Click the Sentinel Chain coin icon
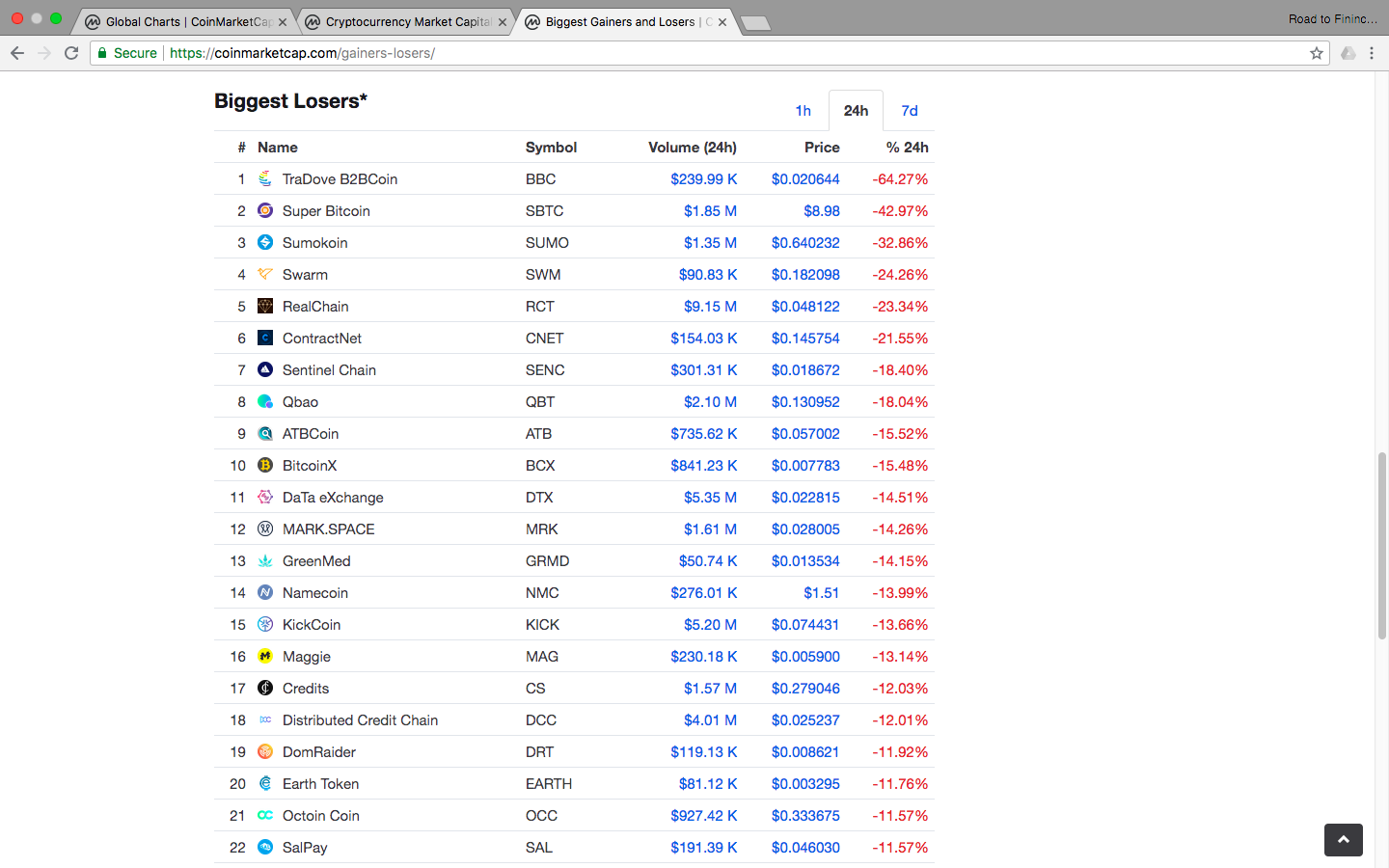The image size is (1389, 868). (265, 369)
